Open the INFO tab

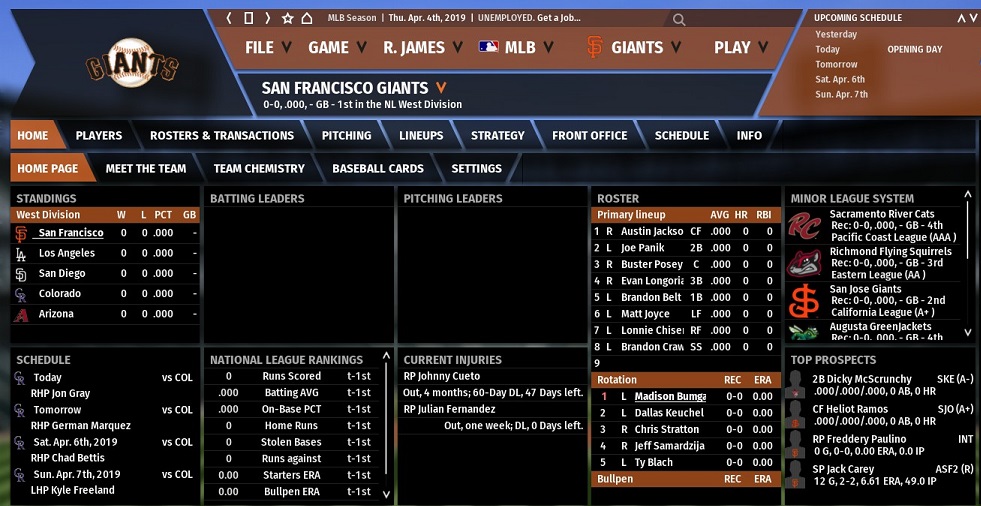tap(749, 135)
